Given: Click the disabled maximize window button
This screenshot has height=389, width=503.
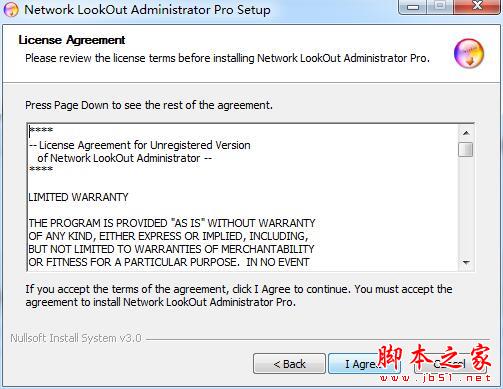Looking at the screenshot, I should 440,7.
